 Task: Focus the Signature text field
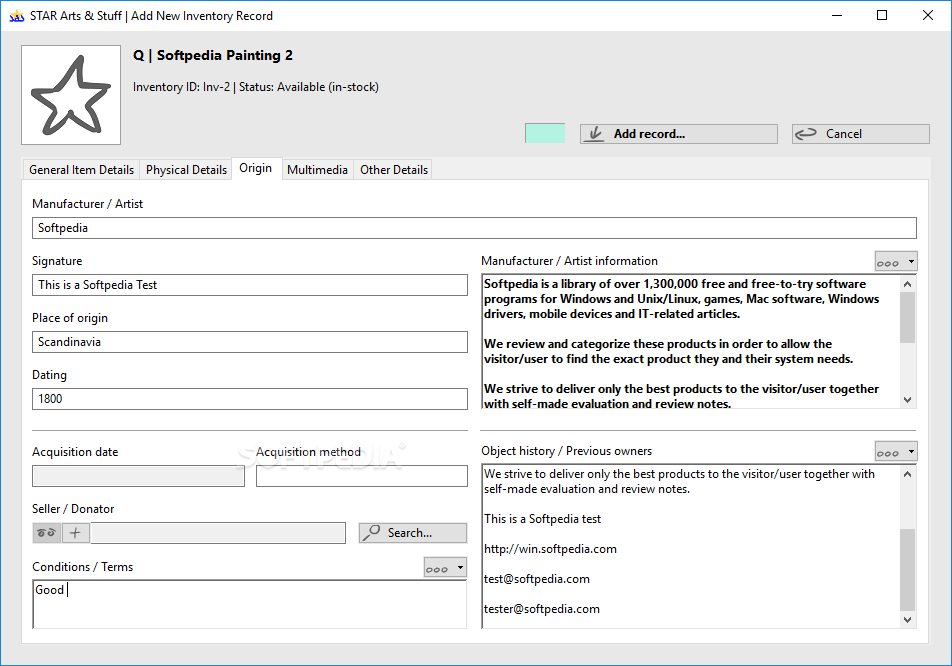tap(250, 285)
